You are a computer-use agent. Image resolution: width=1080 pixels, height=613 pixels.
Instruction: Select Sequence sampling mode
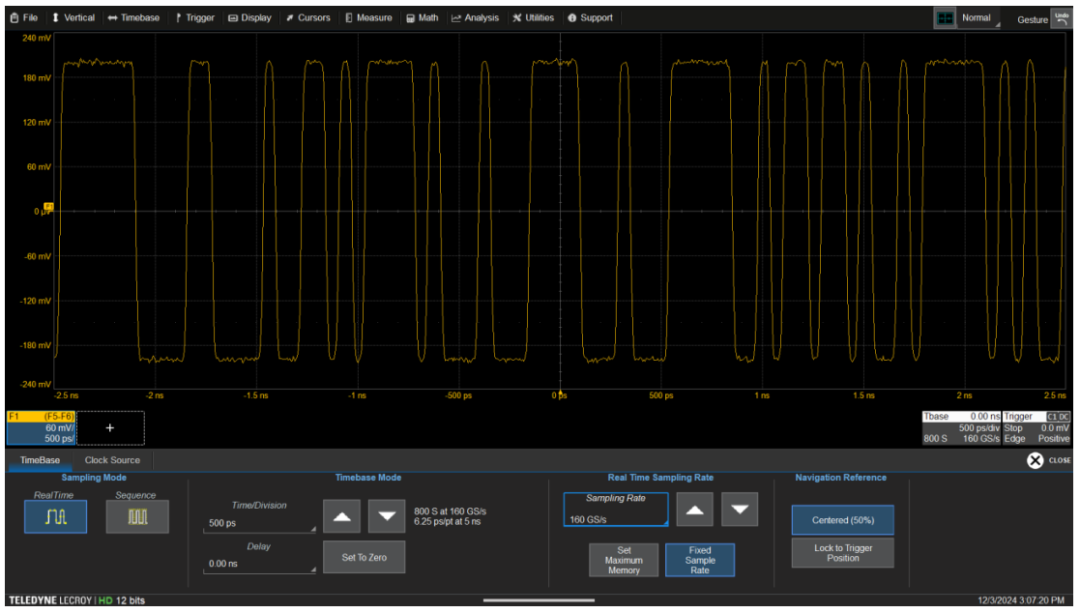point(137,516)
